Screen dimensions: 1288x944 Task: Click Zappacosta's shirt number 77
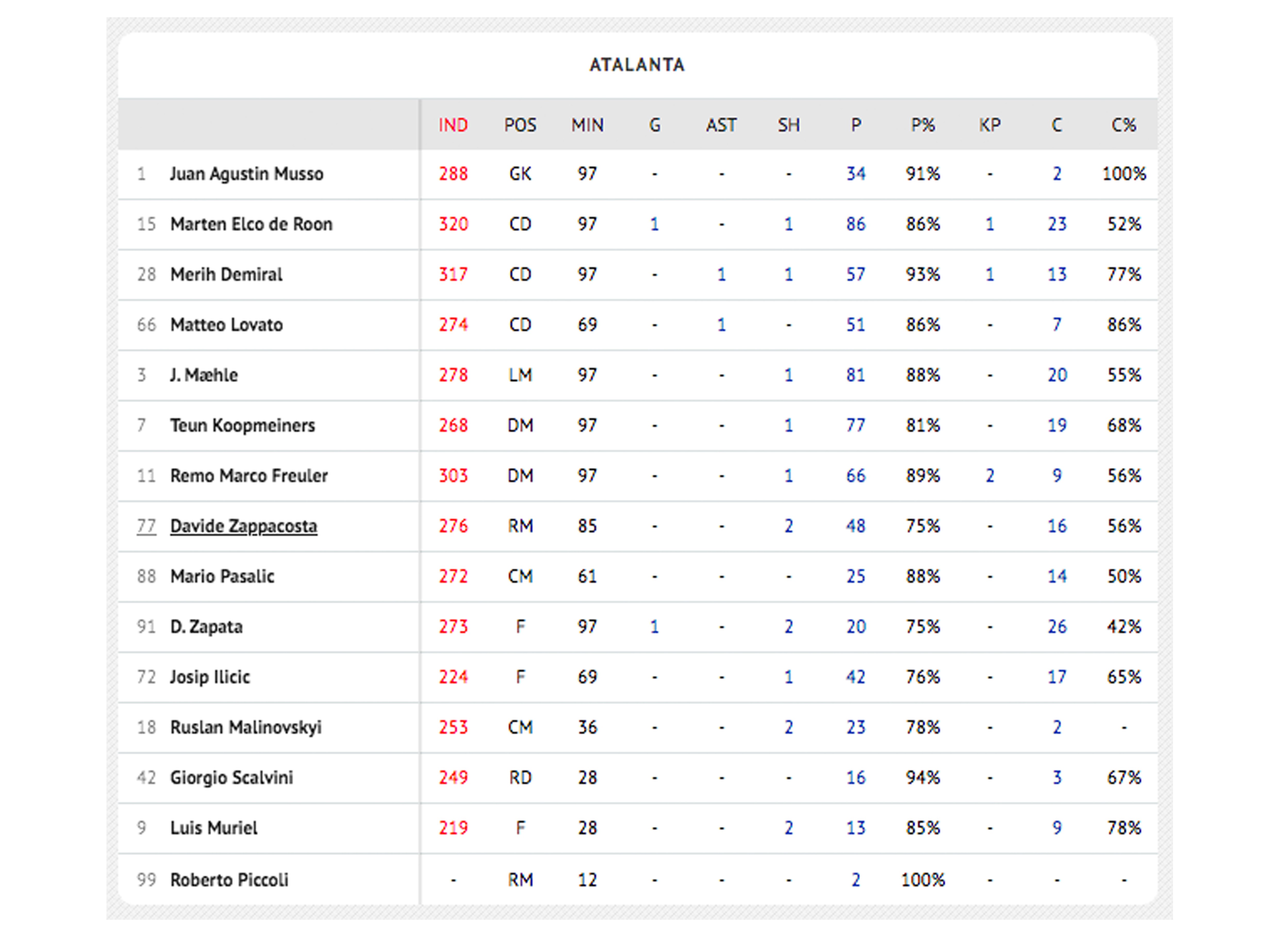click(146, 526)
